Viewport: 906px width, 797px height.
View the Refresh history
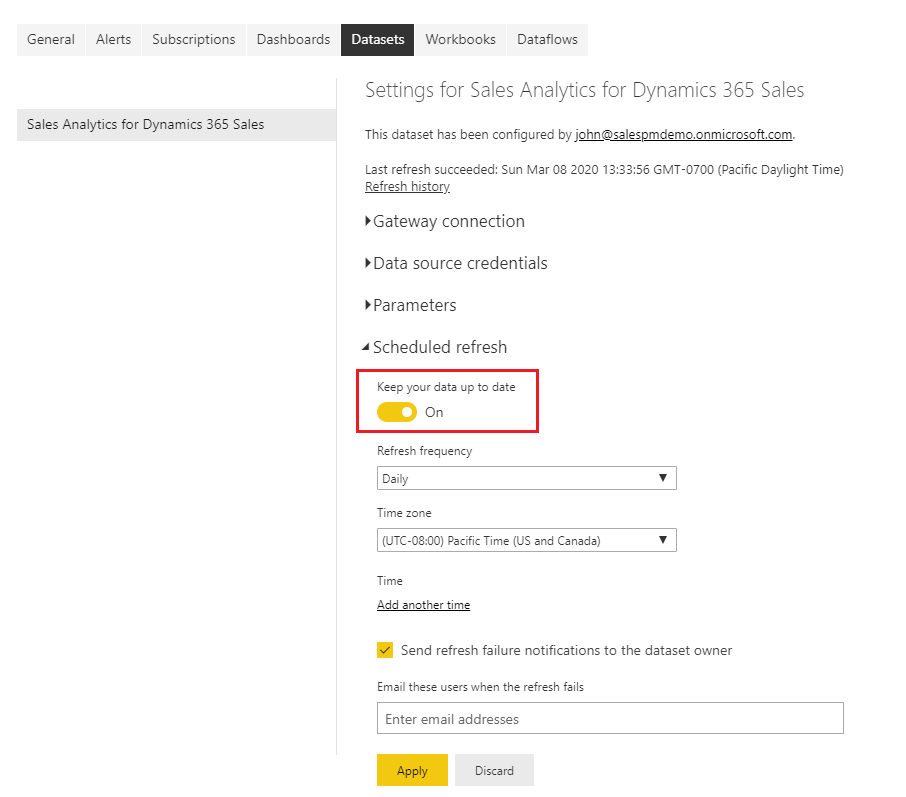pyautogui.click(x=407, y=186)
